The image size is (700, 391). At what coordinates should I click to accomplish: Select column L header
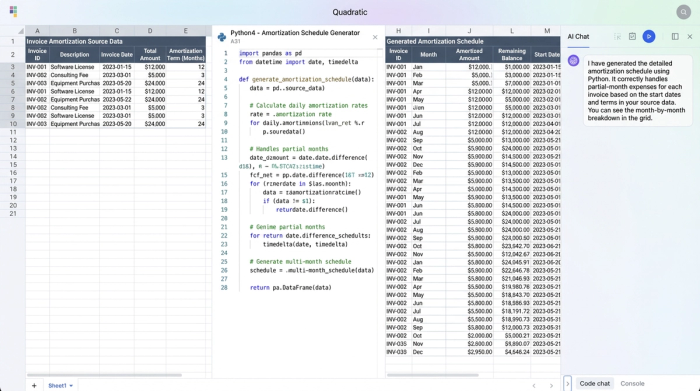point(512,31)
